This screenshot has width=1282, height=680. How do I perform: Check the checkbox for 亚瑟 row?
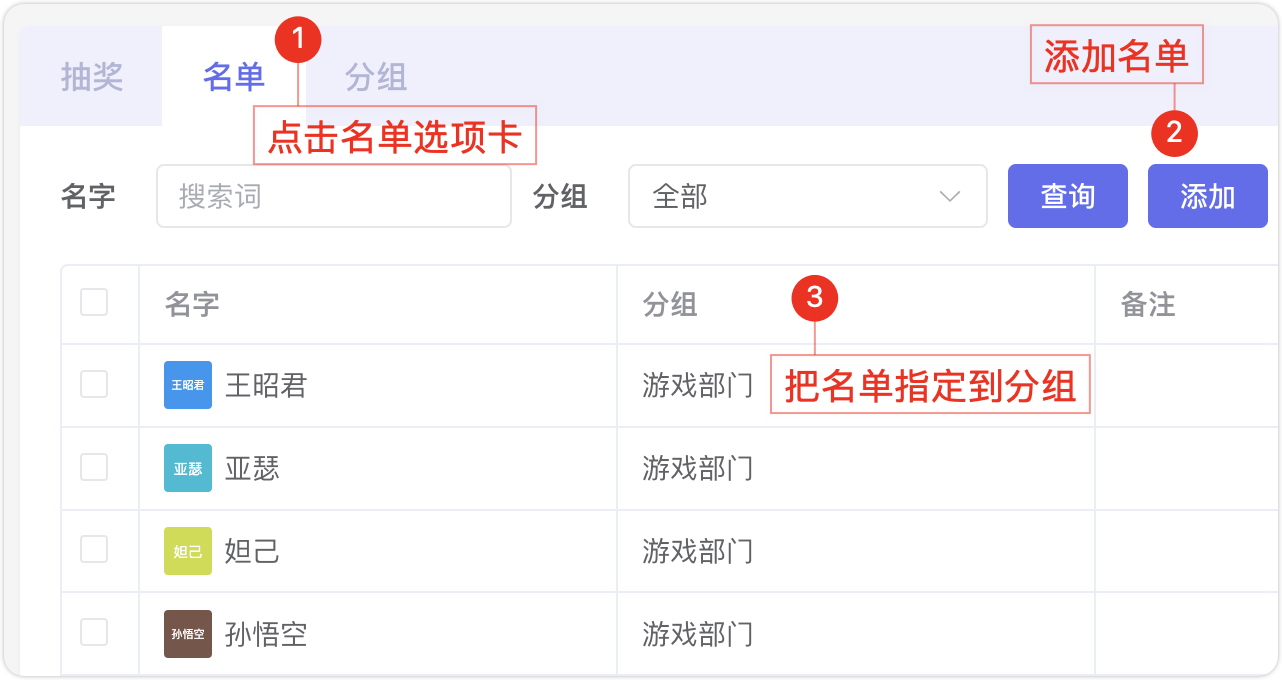coord(94,467)
